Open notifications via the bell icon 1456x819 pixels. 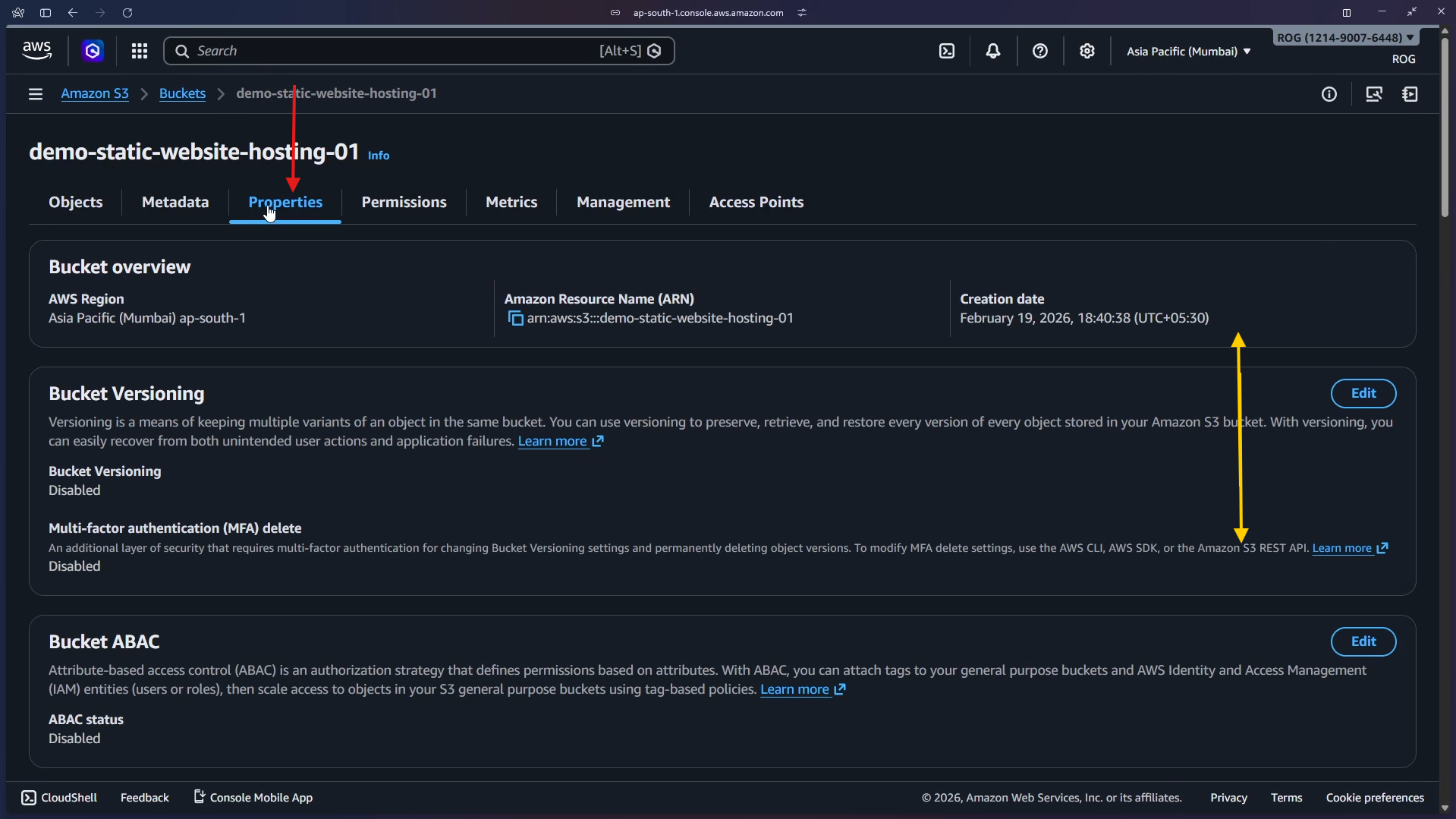[x=994, y=50]
